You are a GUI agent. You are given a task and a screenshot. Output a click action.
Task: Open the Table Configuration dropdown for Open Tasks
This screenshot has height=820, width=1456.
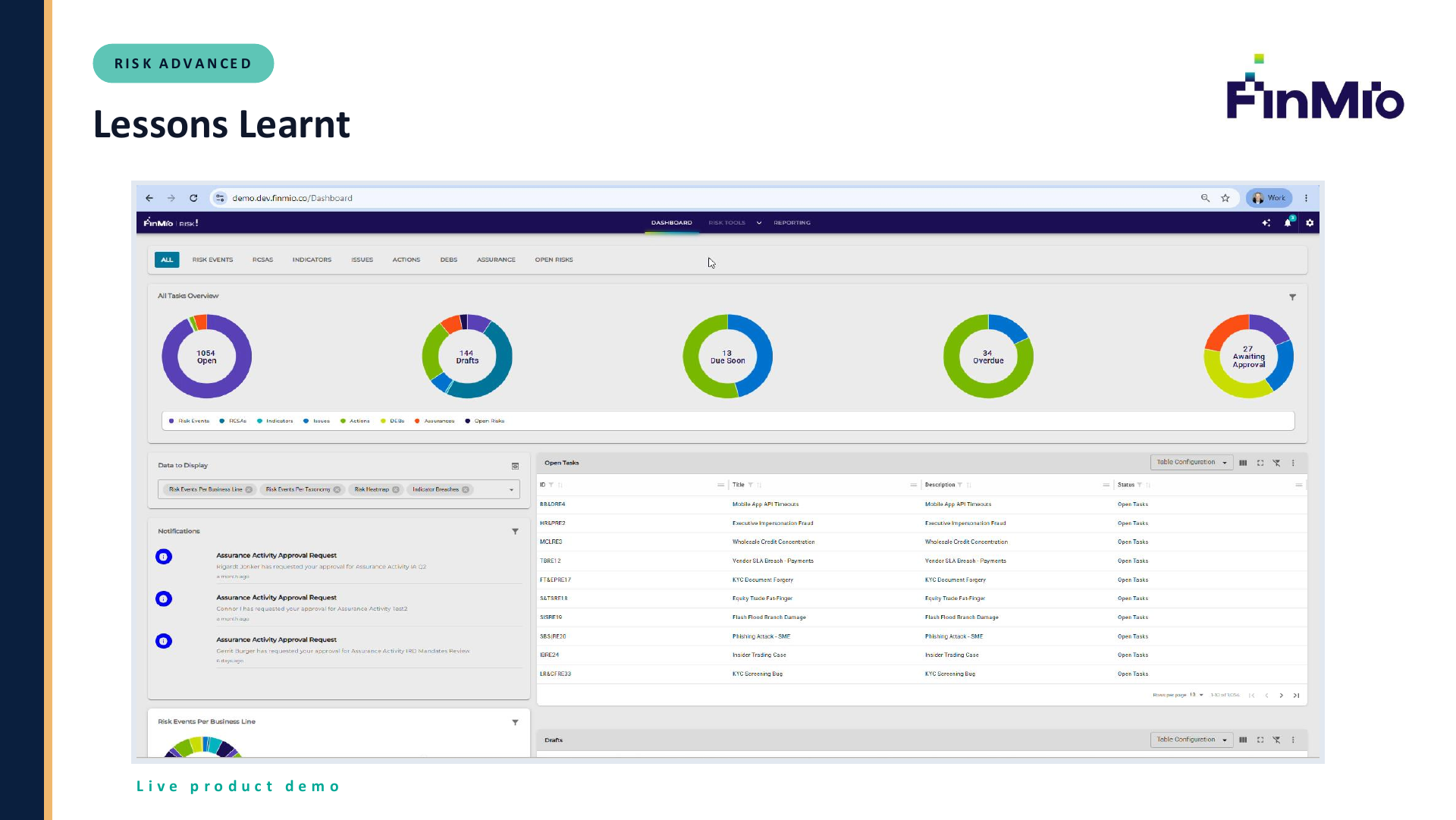(1191, 463)
